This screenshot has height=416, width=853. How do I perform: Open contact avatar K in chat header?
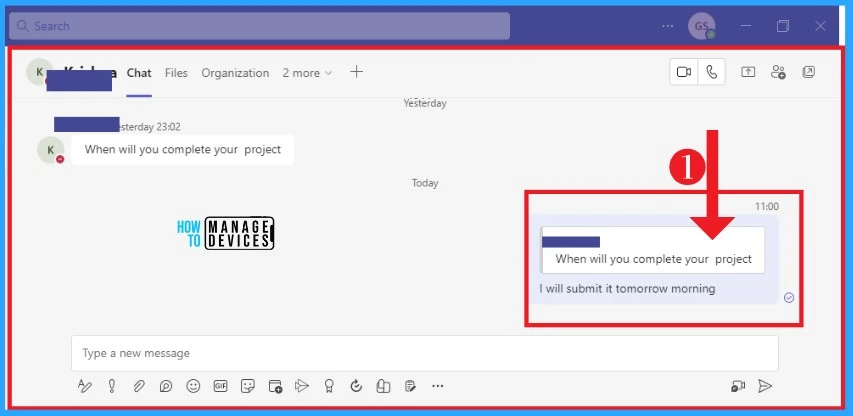39,72
